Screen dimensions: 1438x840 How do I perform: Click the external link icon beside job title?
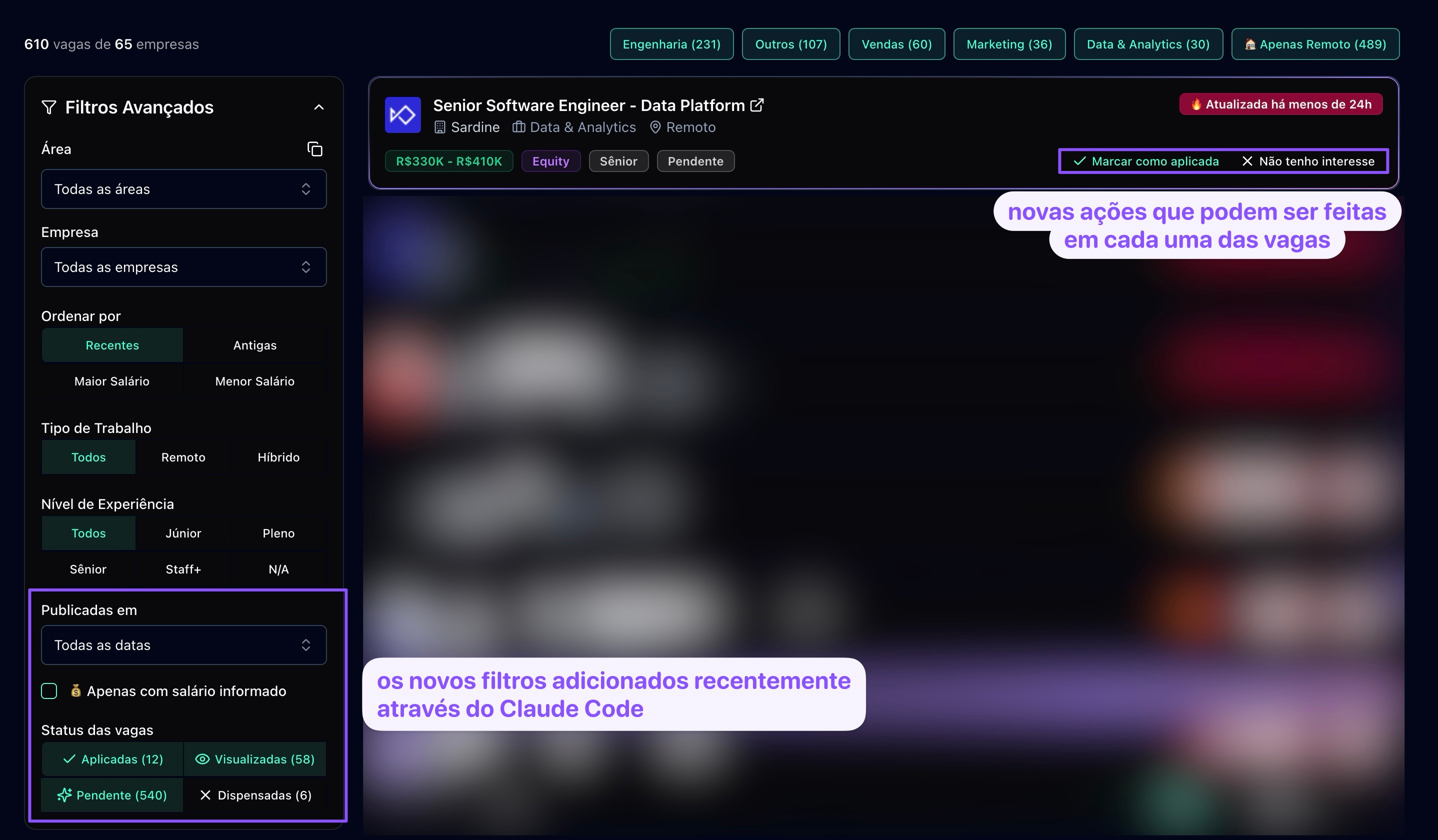(x=756, y=105)
